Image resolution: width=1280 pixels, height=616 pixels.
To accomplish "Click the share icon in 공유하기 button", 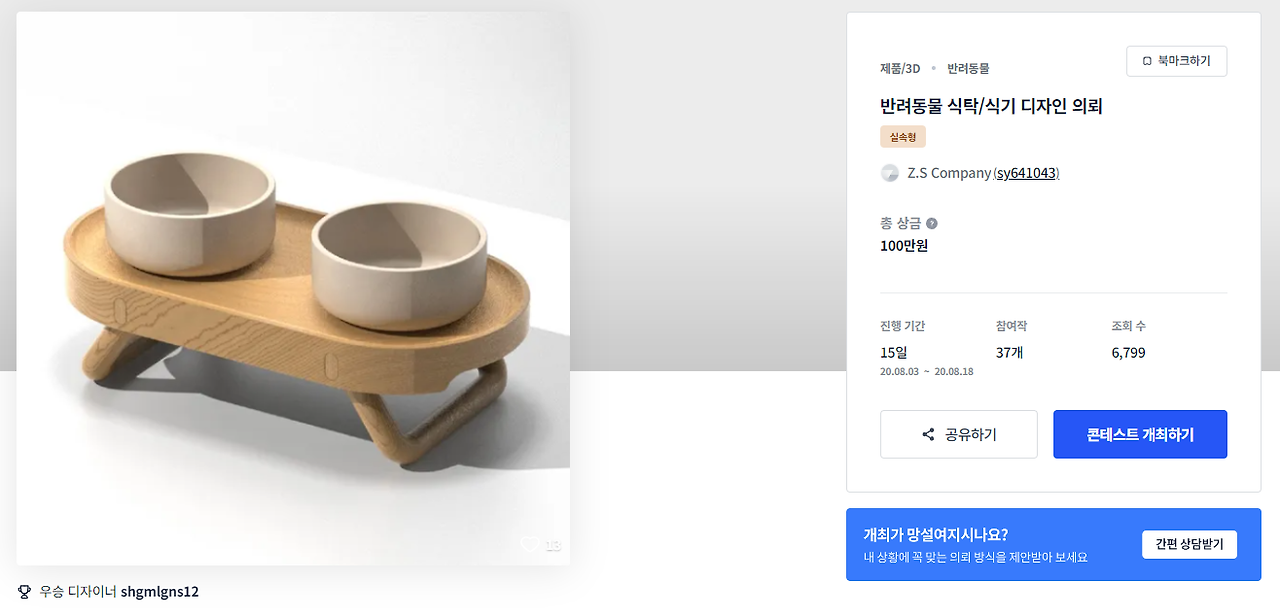I will click(x=928, y=435).
